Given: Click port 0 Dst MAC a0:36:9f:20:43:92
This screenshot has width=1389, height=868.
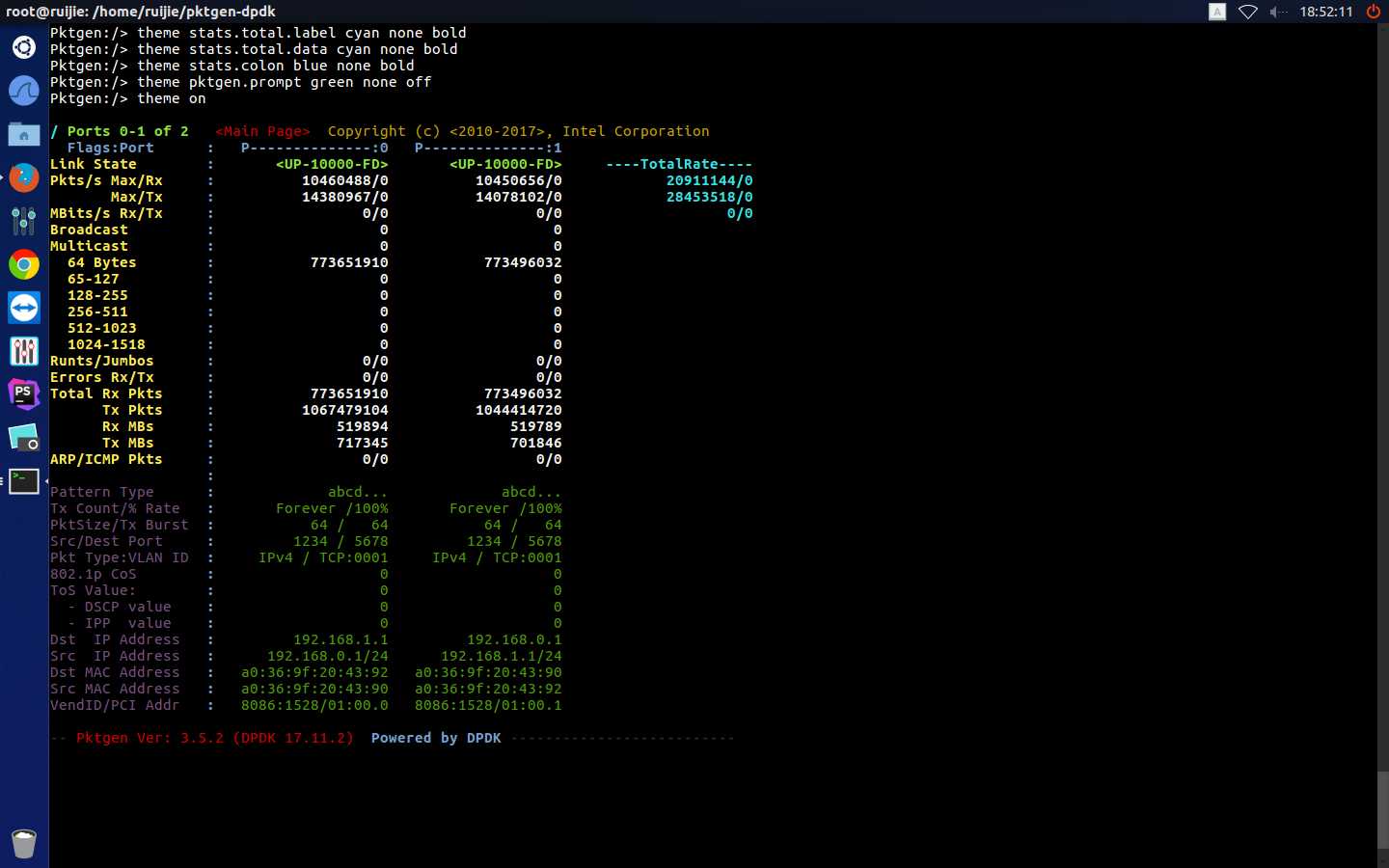Looking at the screenshot, I should tap(314, 672).
